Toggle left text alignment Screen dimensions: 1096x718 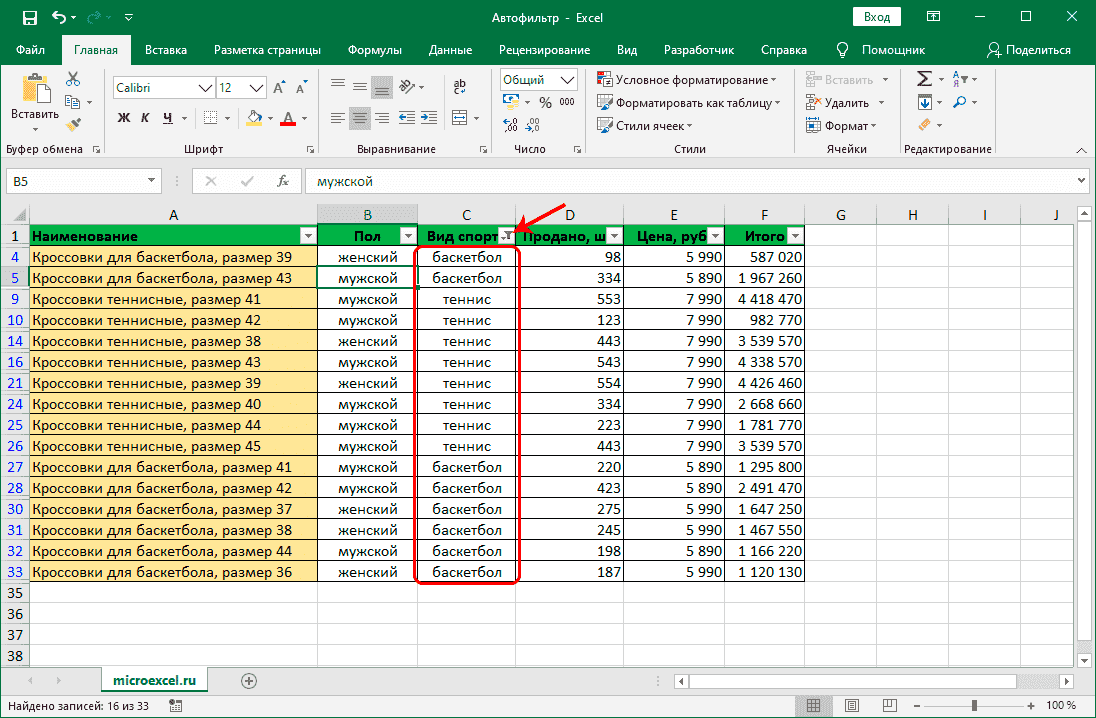click(337, 118)
